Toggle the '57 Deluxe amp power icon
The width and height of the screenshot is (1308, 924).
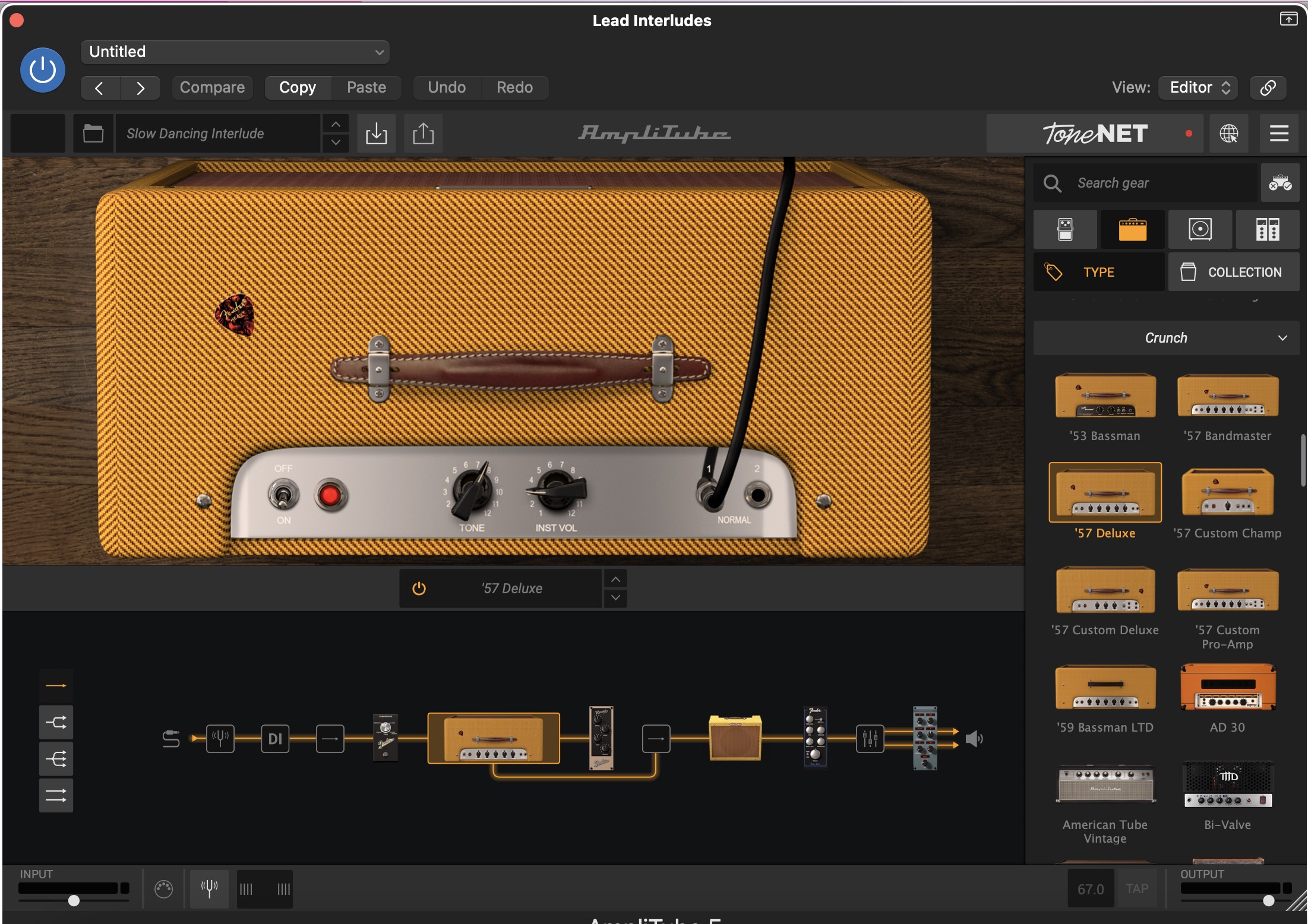click(x=419, y=588)
